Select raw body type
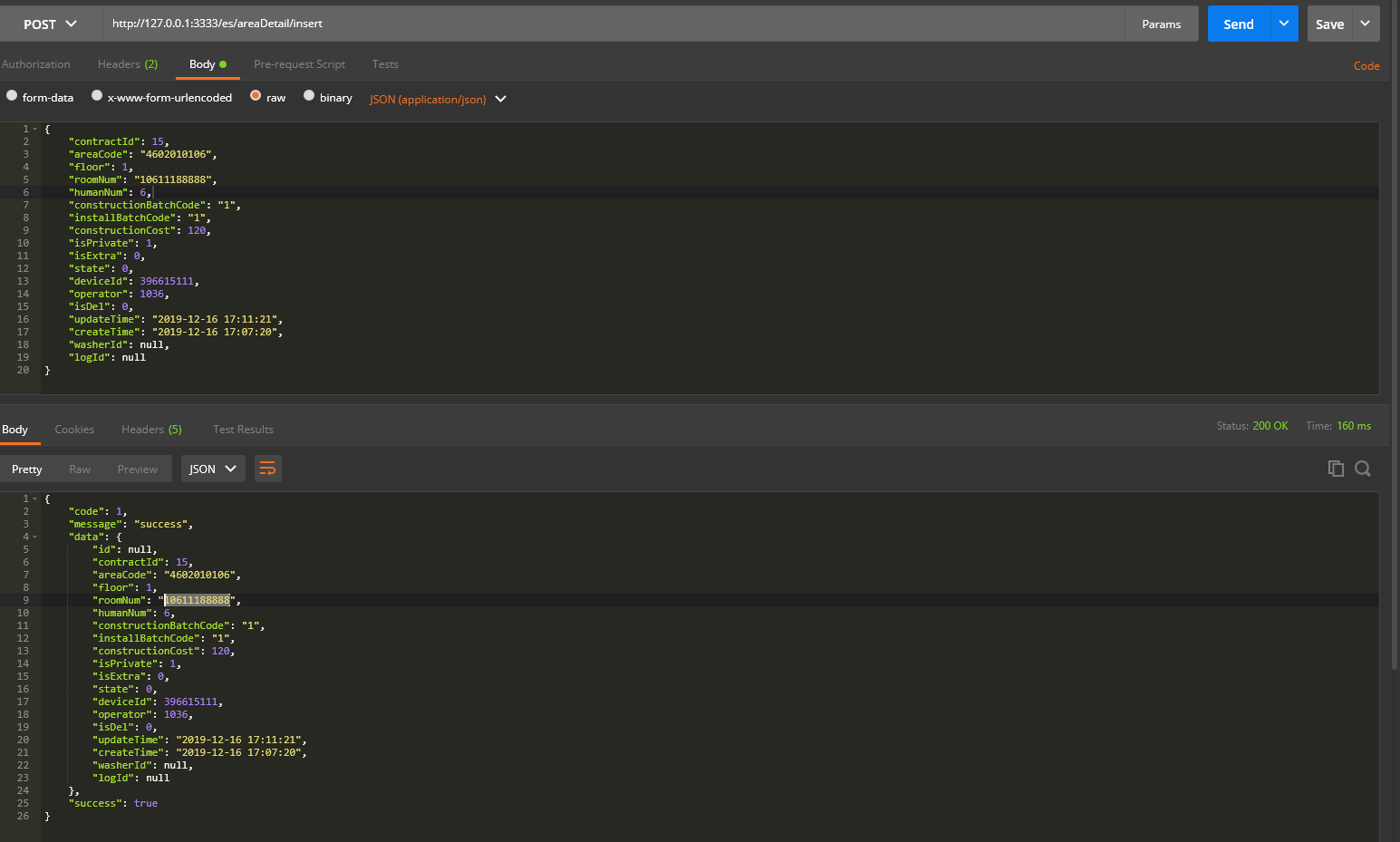This screenshot has height=842, width=1400. click(256, 95)
